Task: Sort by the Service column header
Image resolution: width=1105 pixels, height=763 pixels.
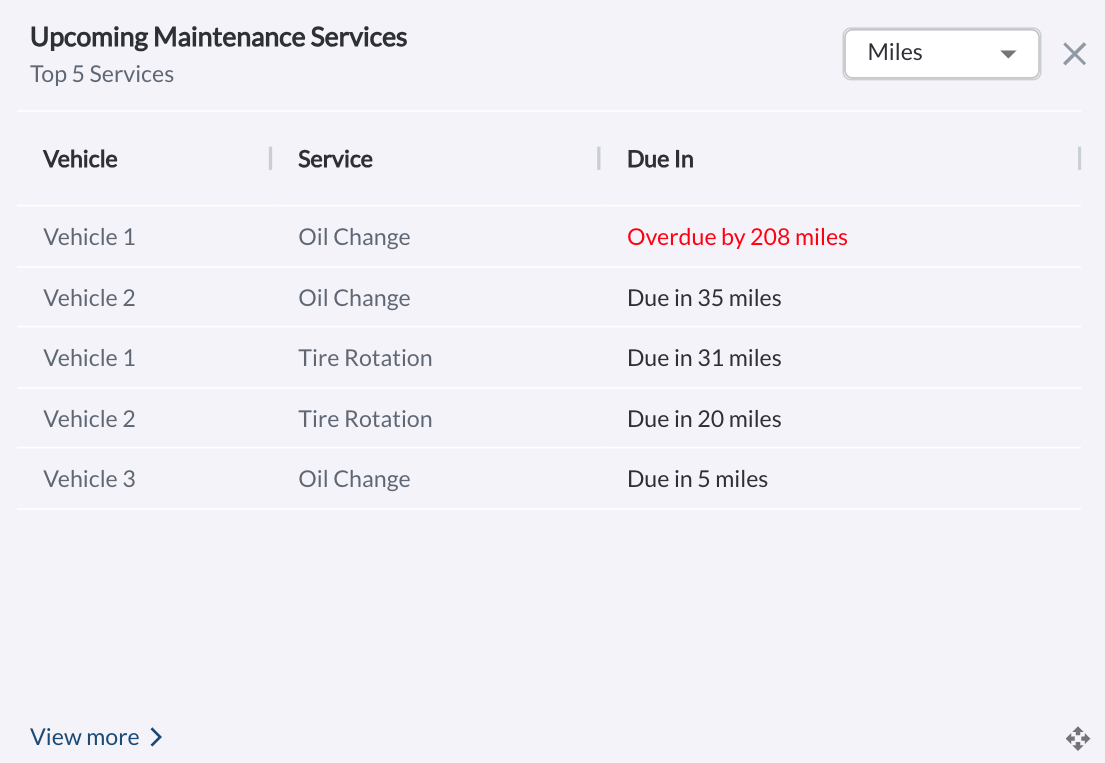Action: click(x=335, y=159)
